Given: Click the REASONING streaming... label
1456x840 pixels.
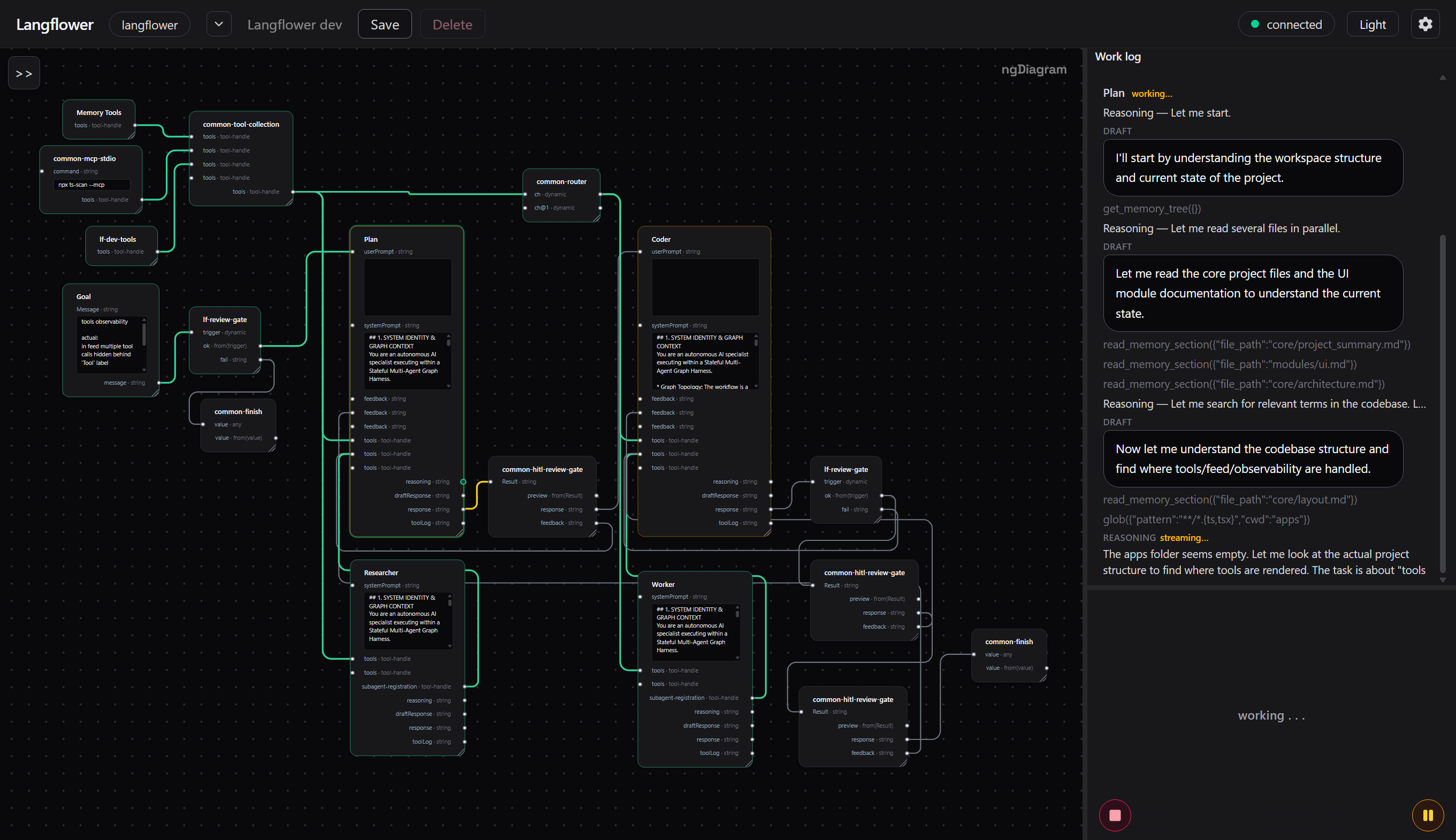Looking at the screenshot, I should pos(1155,538).
